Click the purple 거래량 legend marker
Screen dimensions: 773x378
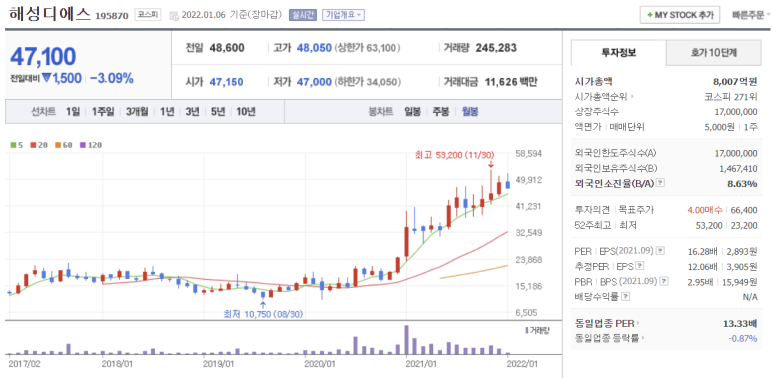[527, 330]
